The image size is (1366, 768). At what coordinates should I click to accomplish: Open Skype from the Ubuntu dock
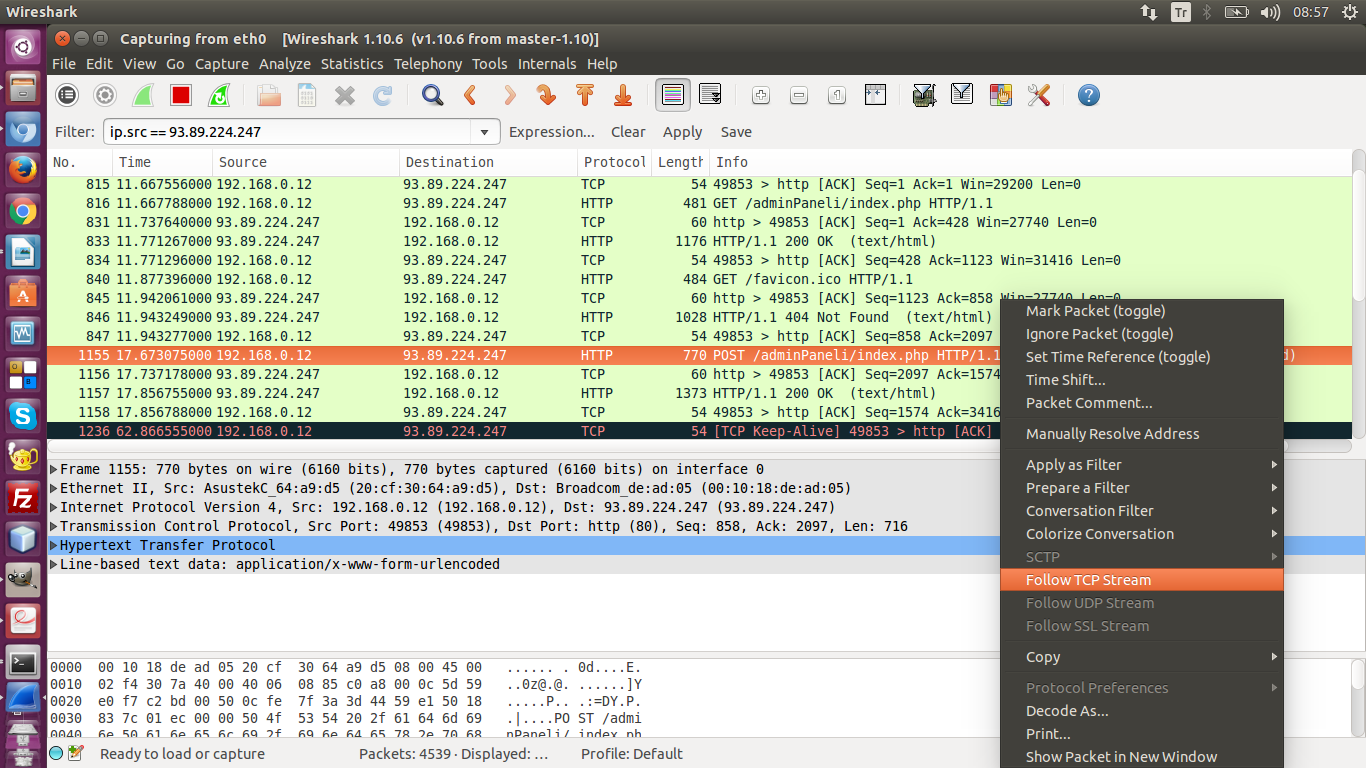[22, 415]
